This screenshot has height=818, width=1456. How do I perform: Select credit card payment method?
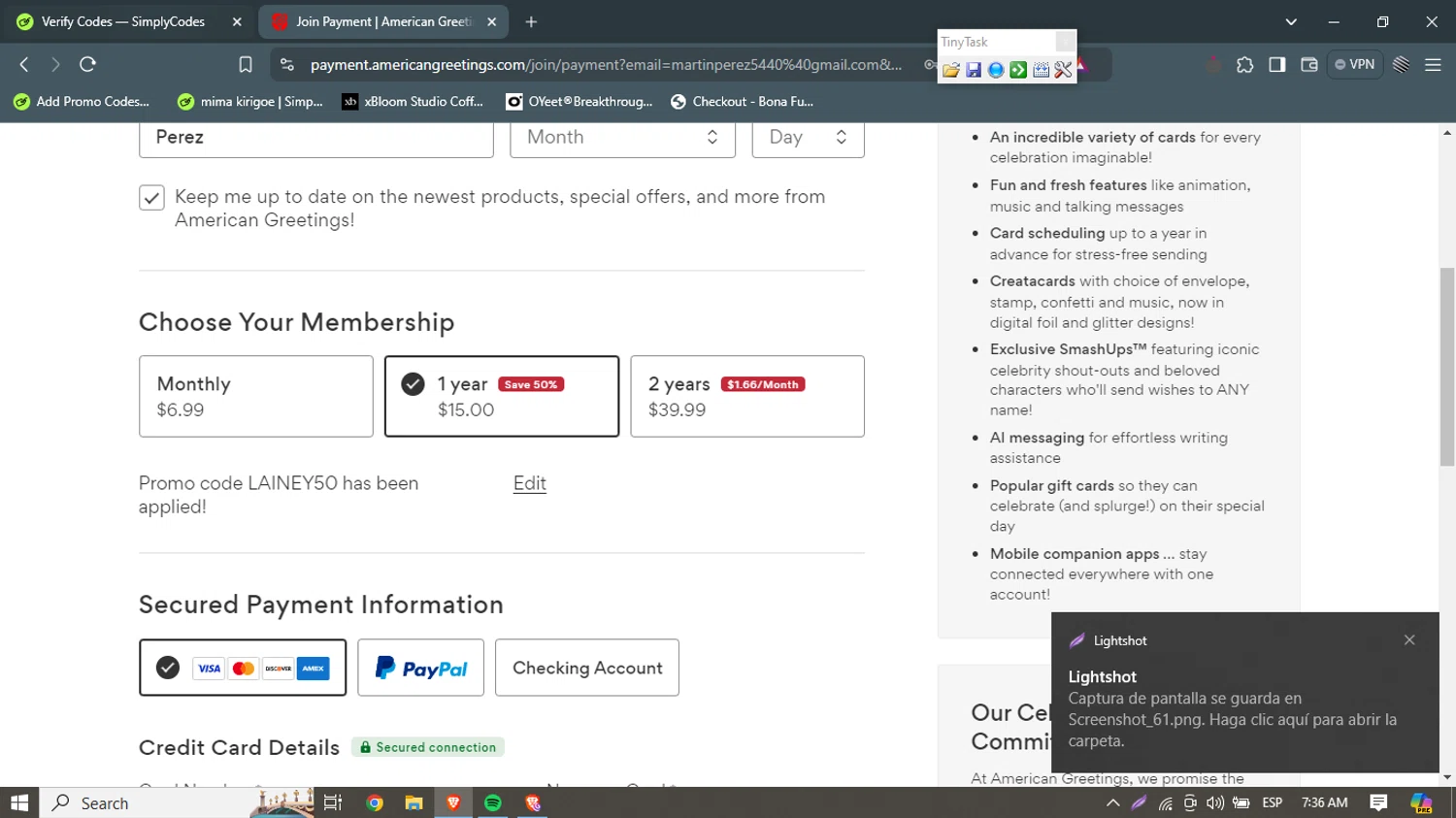243,668
